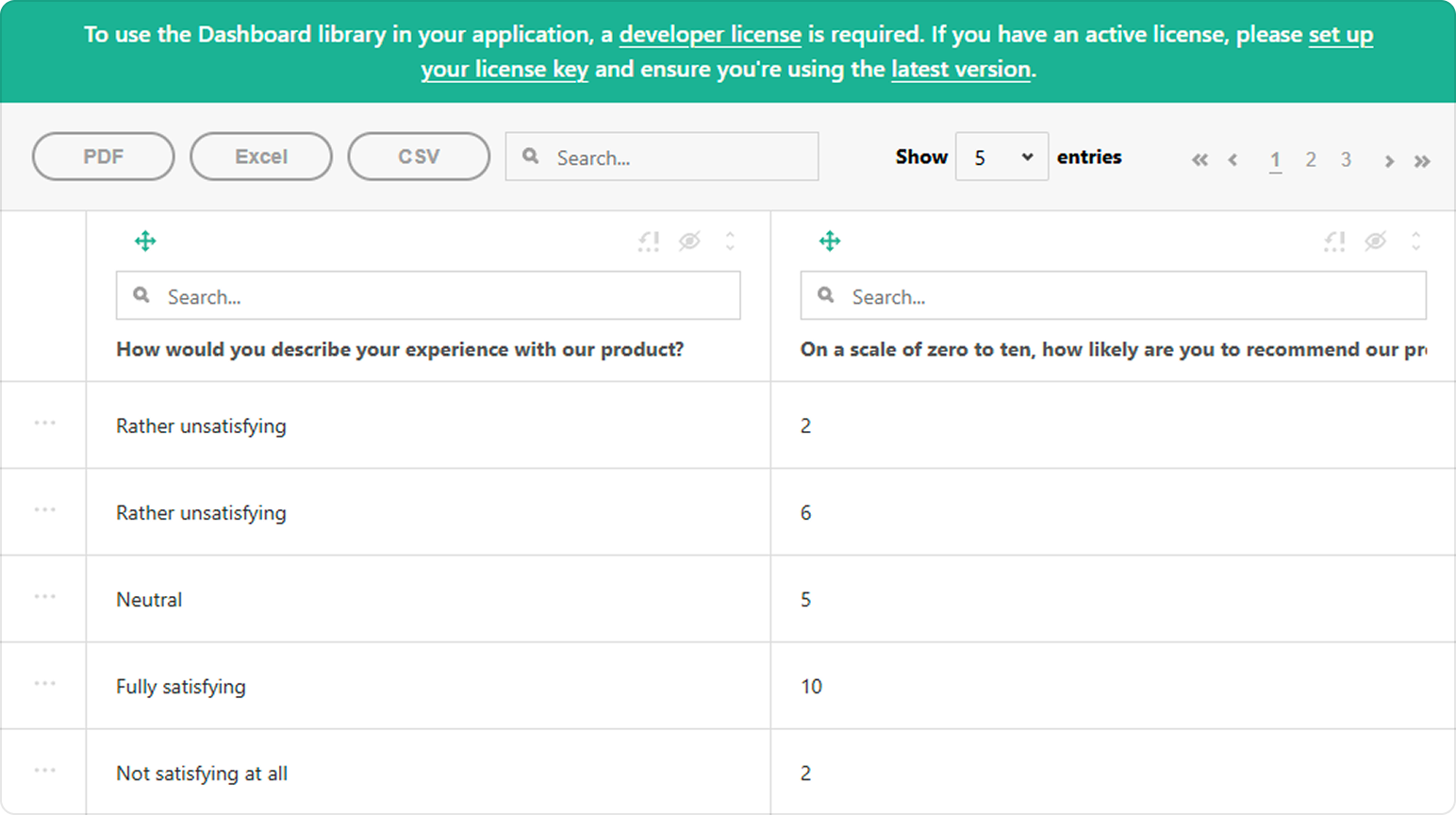Expand sorting chevrons on the experience column
The width and height of the screenshot is (1456, 815).
[731, 241]
